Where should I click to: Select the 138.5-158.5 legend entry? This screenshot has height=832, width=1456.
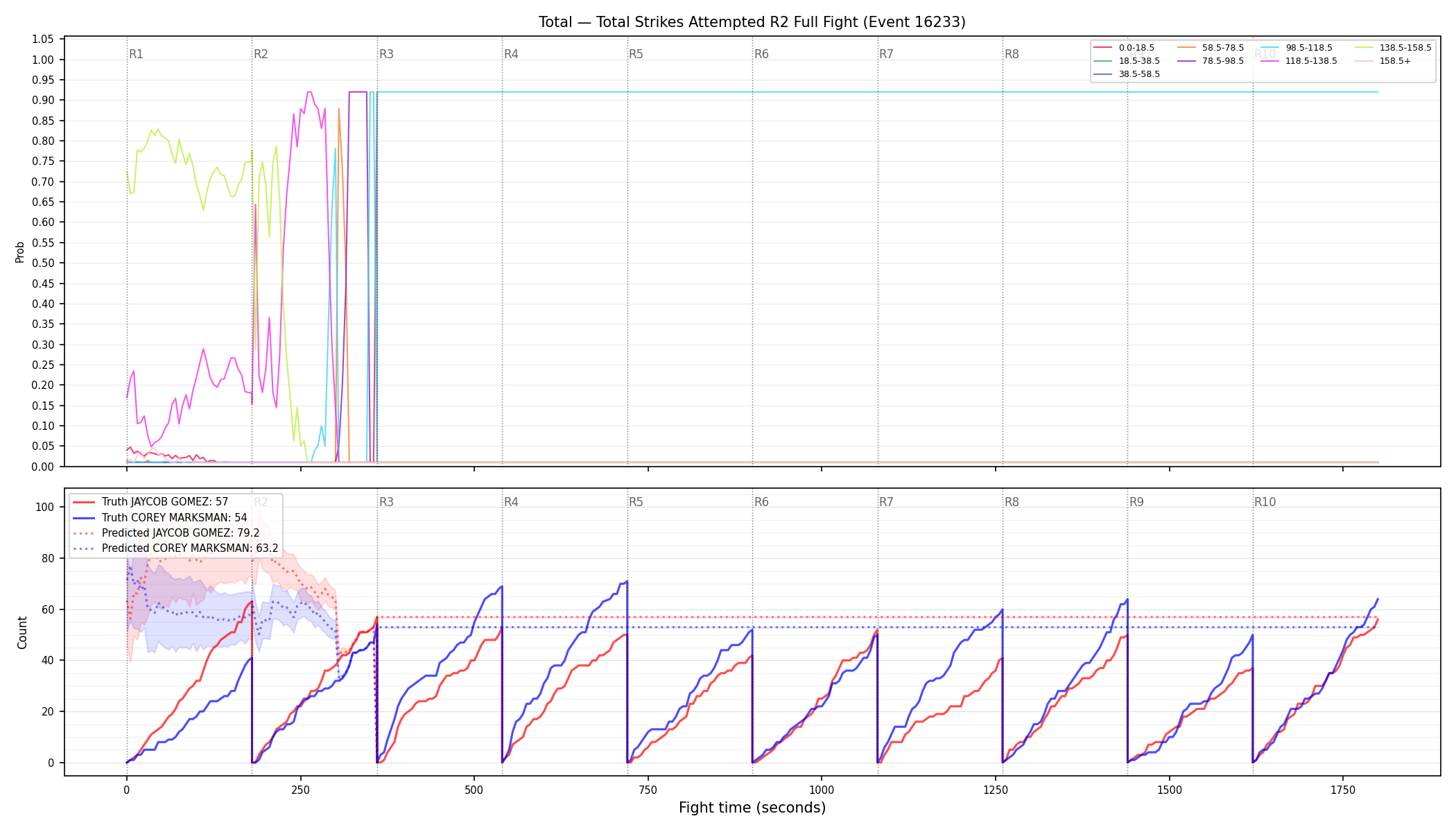tap(1393, 48)
